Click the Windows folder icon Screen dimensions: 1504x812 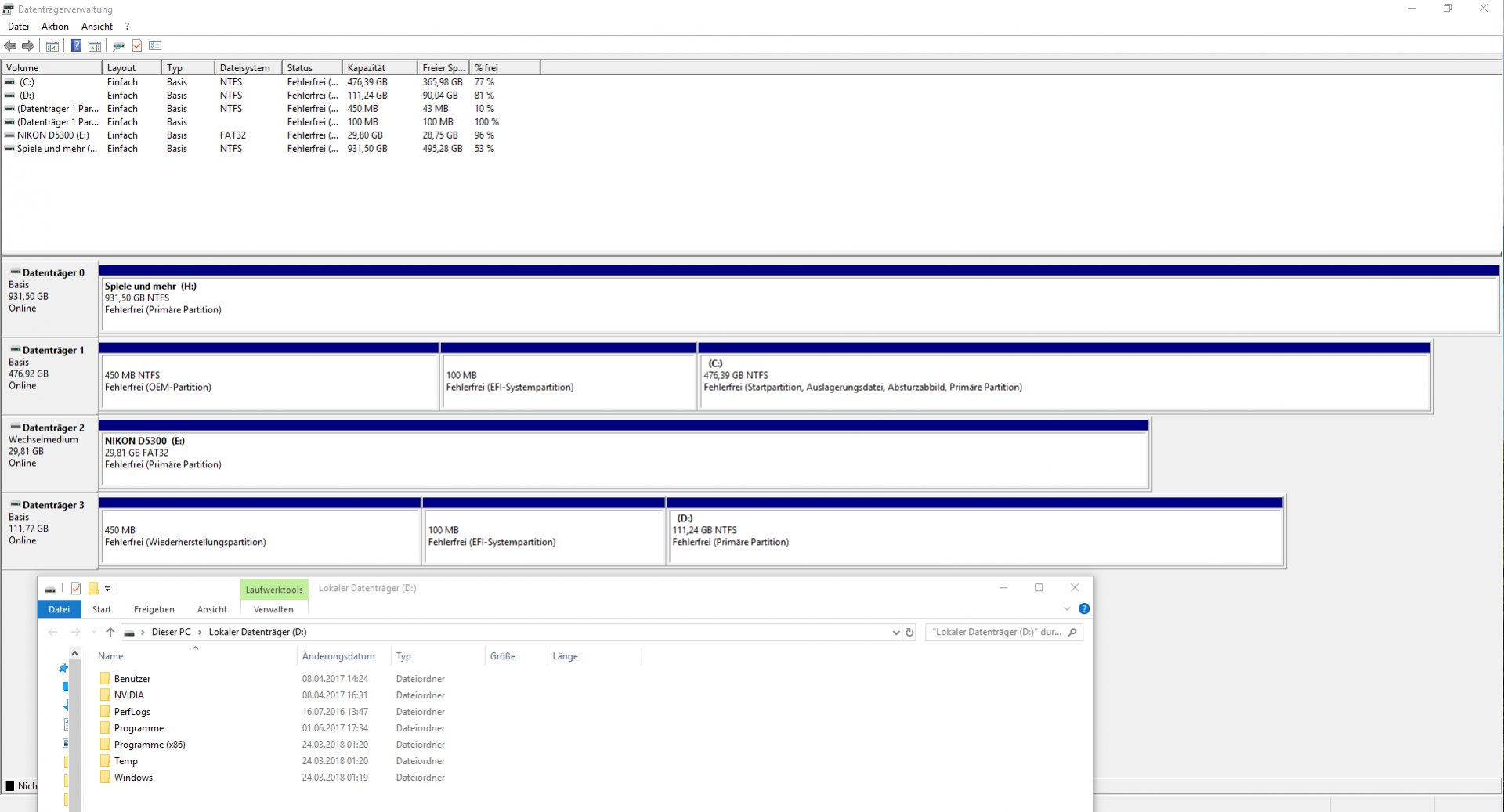tap(105, 777)
